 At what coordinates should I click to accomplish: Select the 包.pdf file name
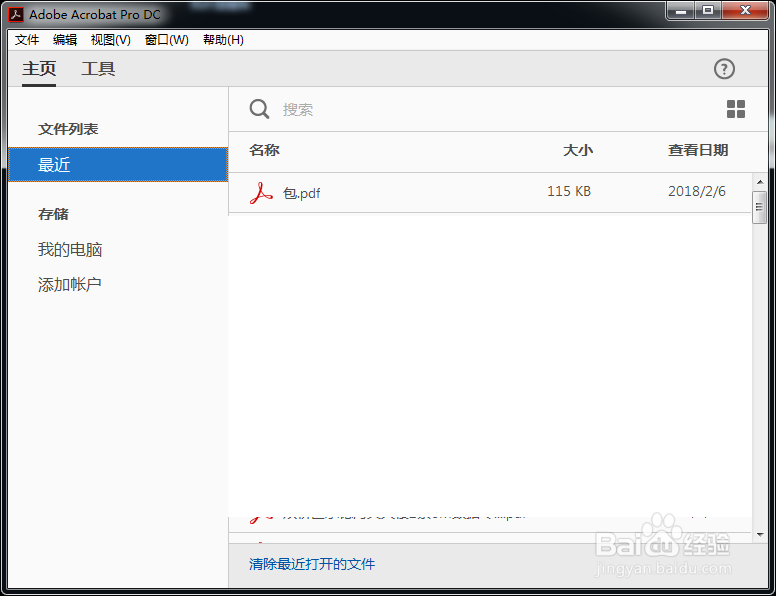coord(301,193)
